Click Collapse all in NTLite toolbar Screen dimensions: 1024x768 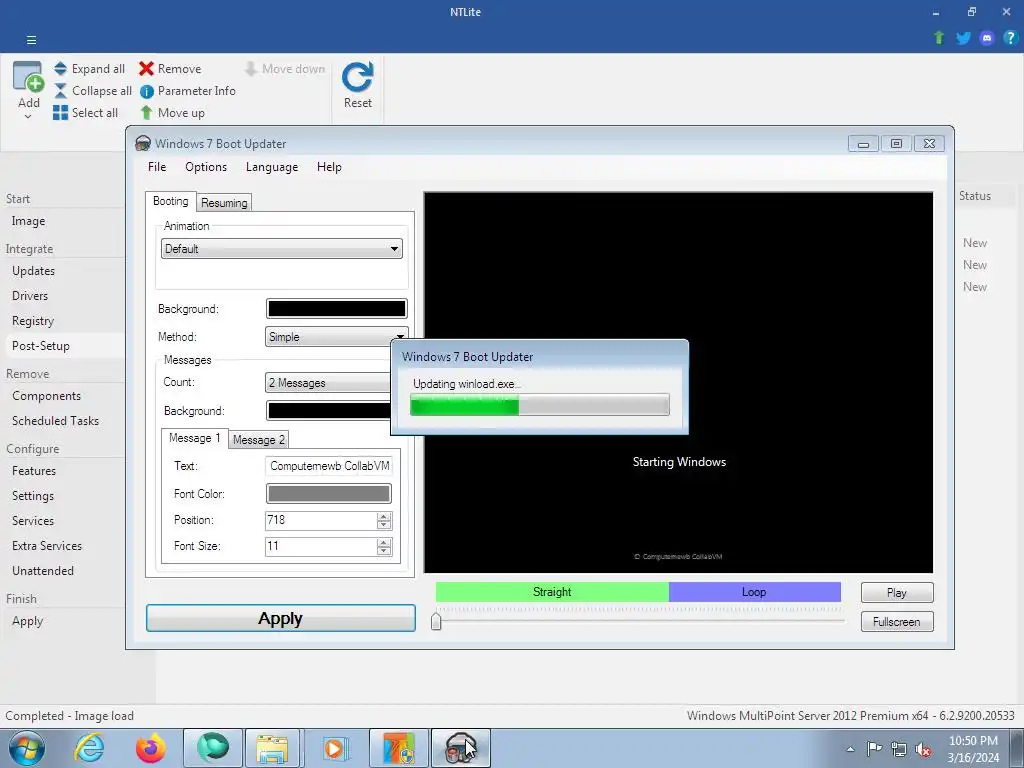click(93, 91)
